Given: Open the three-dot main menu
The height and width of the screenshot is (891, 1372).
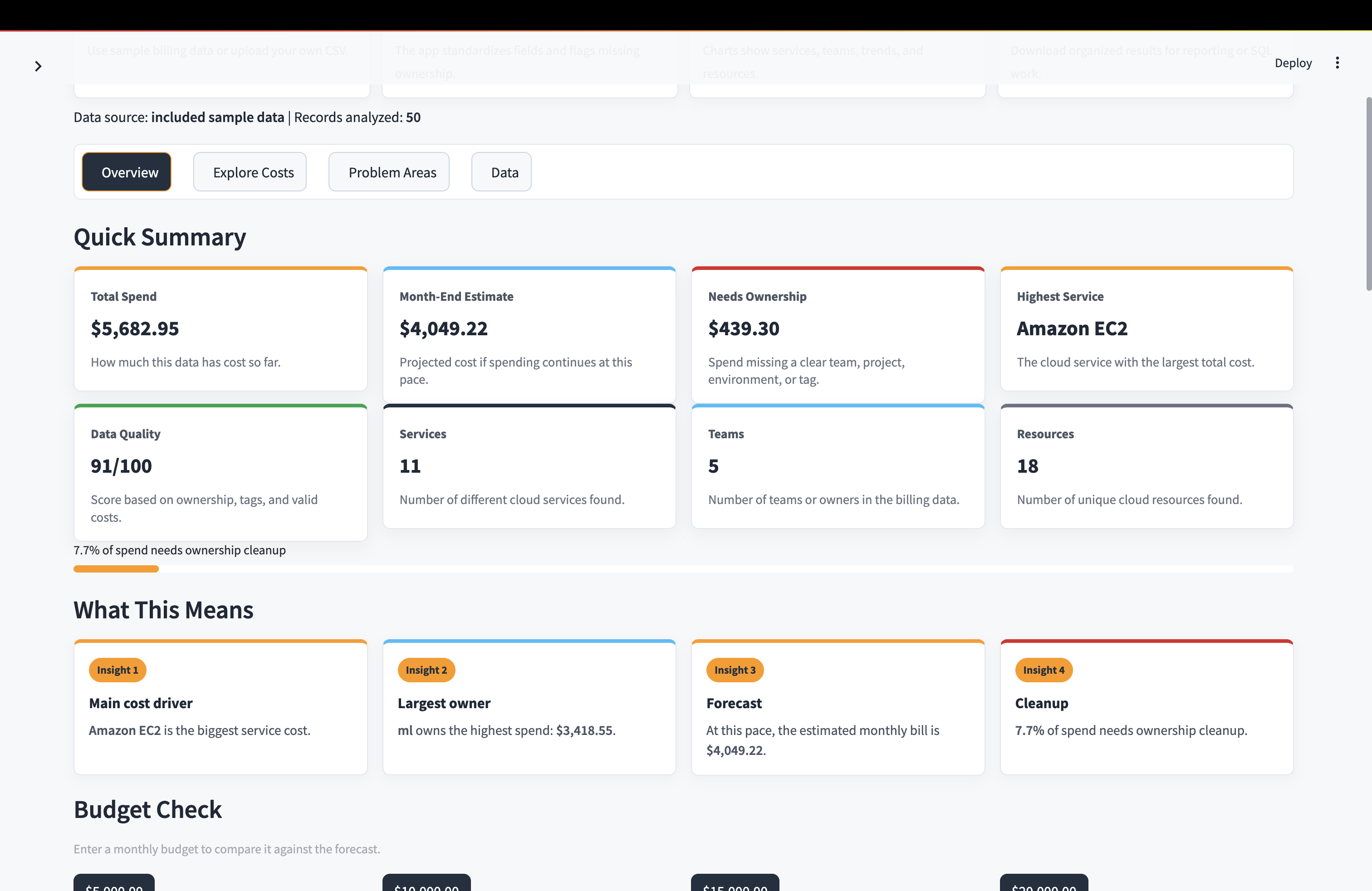Looking at the screenshot, I should coord(1337,63).
